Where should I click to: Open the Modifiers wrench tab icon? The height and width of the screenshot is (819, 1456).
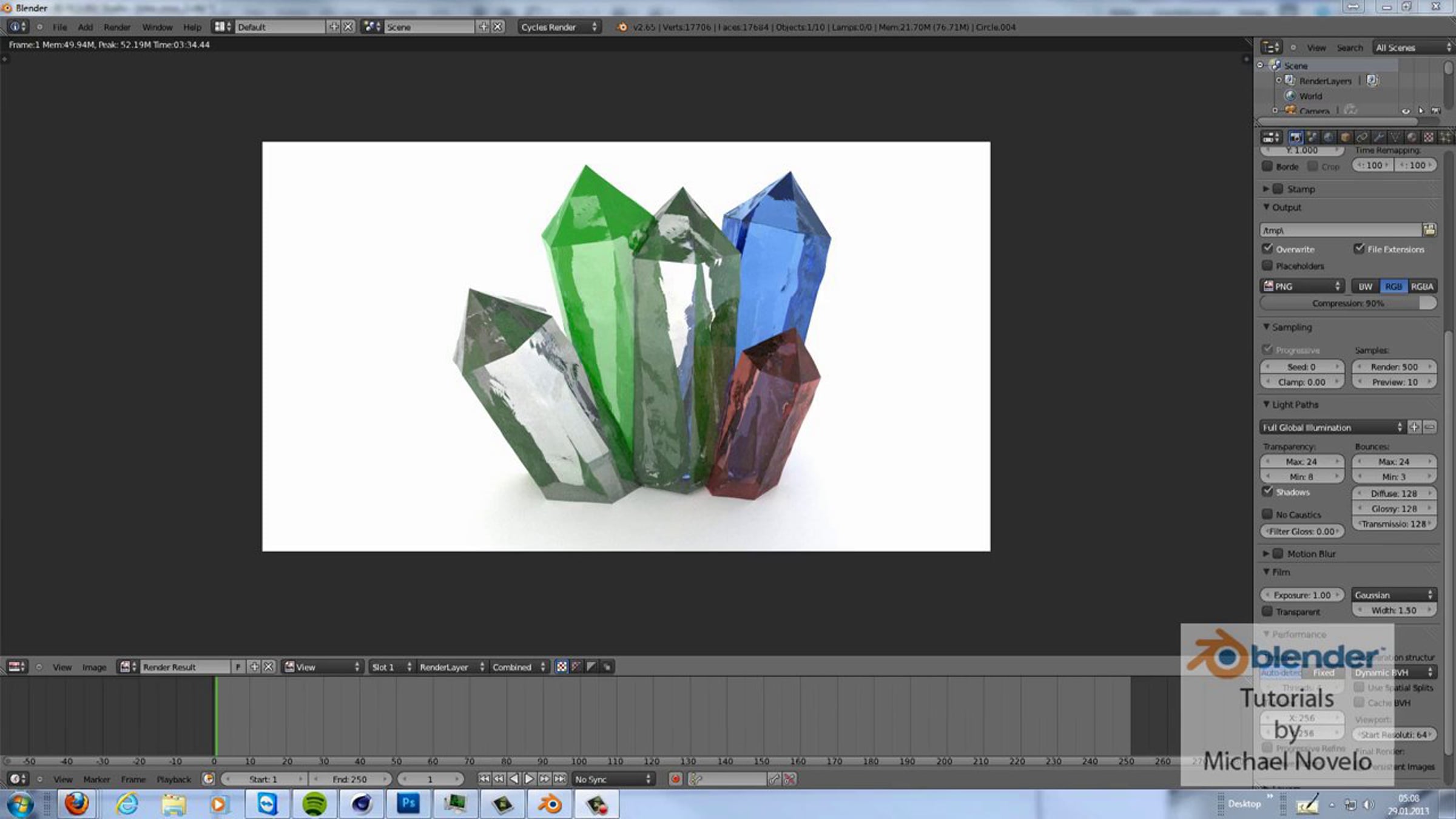pyautogui.click(x=1378, y=137)
